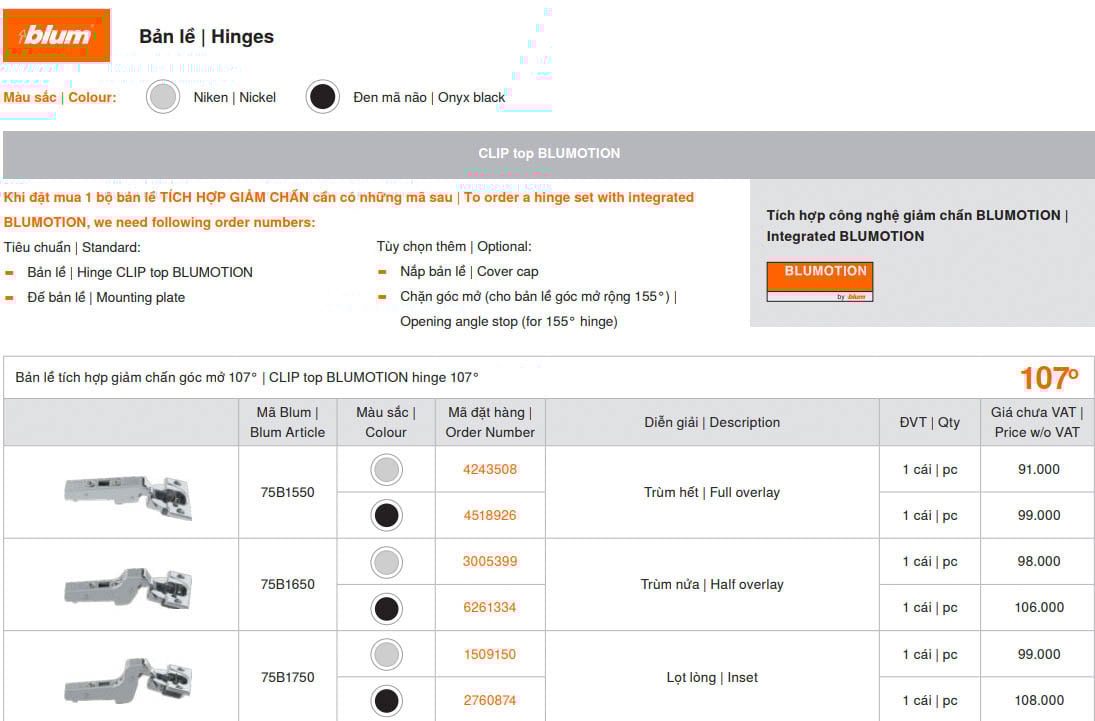The height and width of the screenshot is (721, 1095).
Task: Select the Nickel colour swatch in legend
Action: point(163,97)
